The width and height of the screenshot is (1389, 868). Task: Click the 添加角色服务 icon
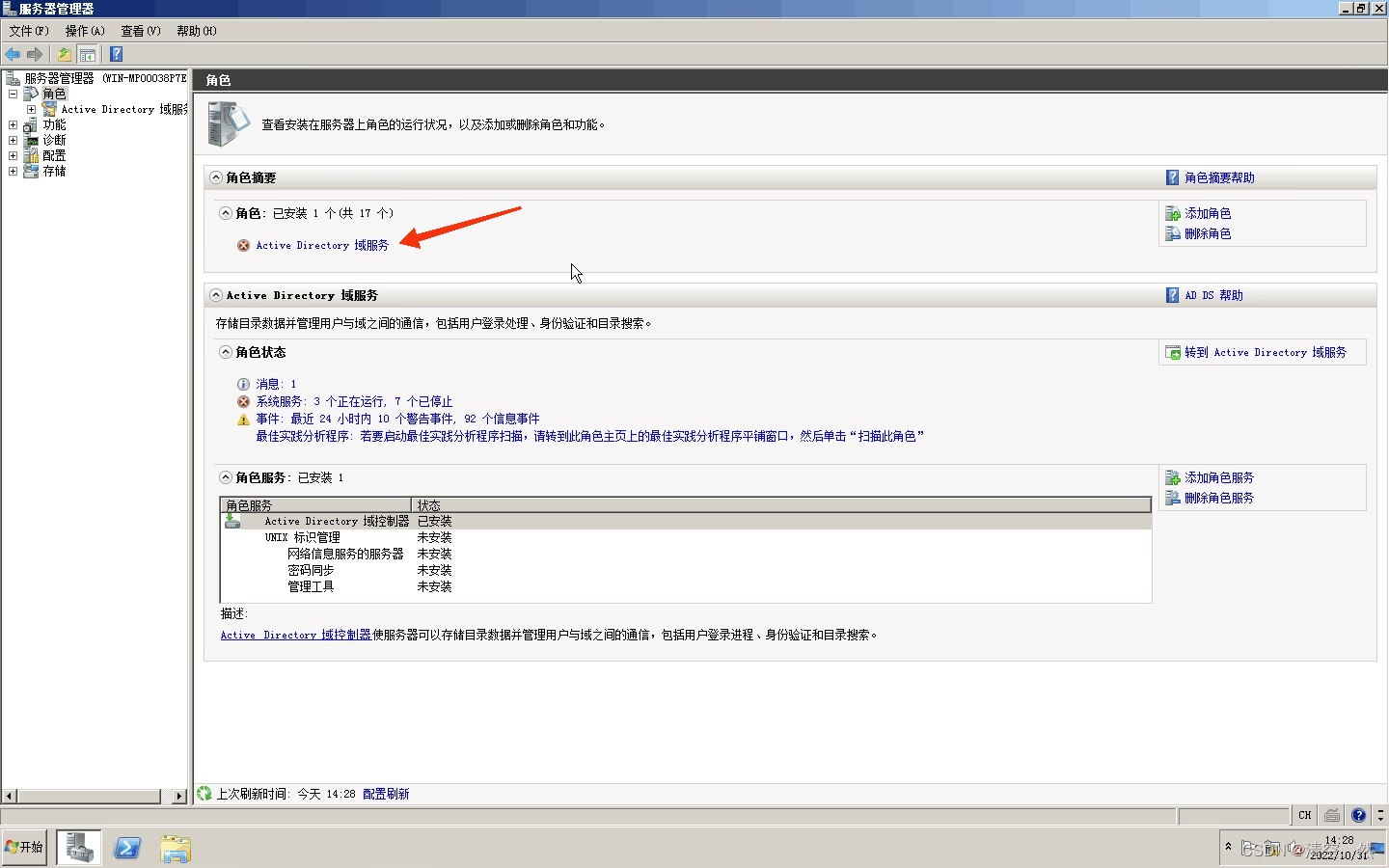(1173, 477)
